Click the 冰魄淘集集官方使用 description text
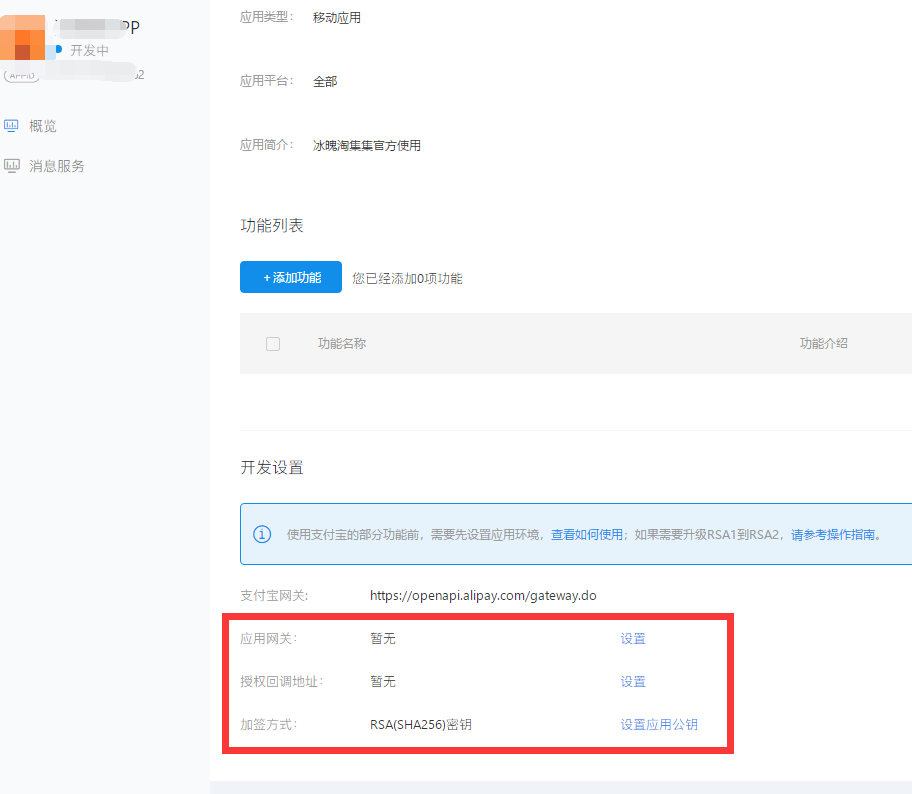 click(366, 145)
